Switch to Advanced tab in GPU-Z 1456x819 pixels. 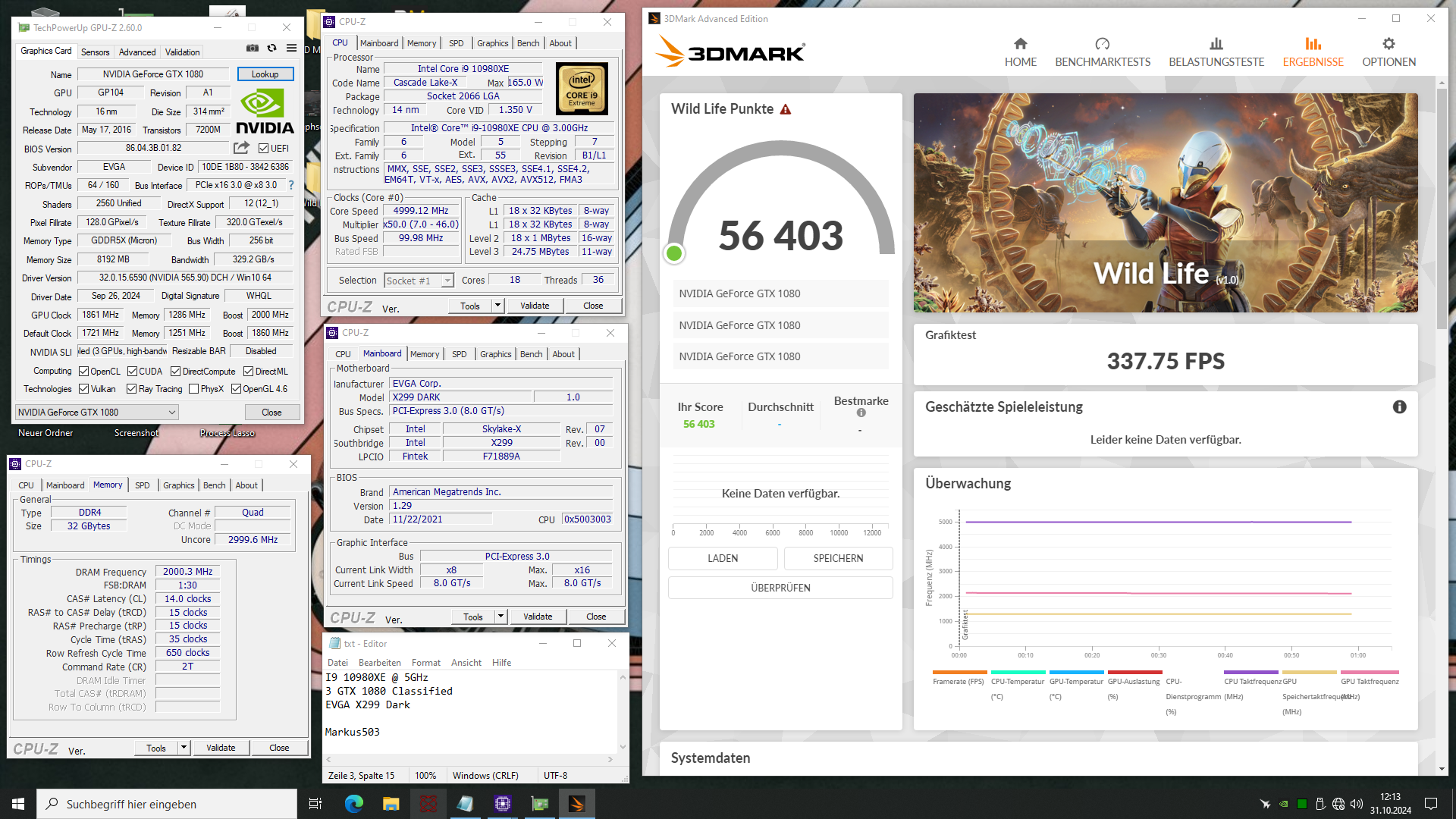(137, 52)
